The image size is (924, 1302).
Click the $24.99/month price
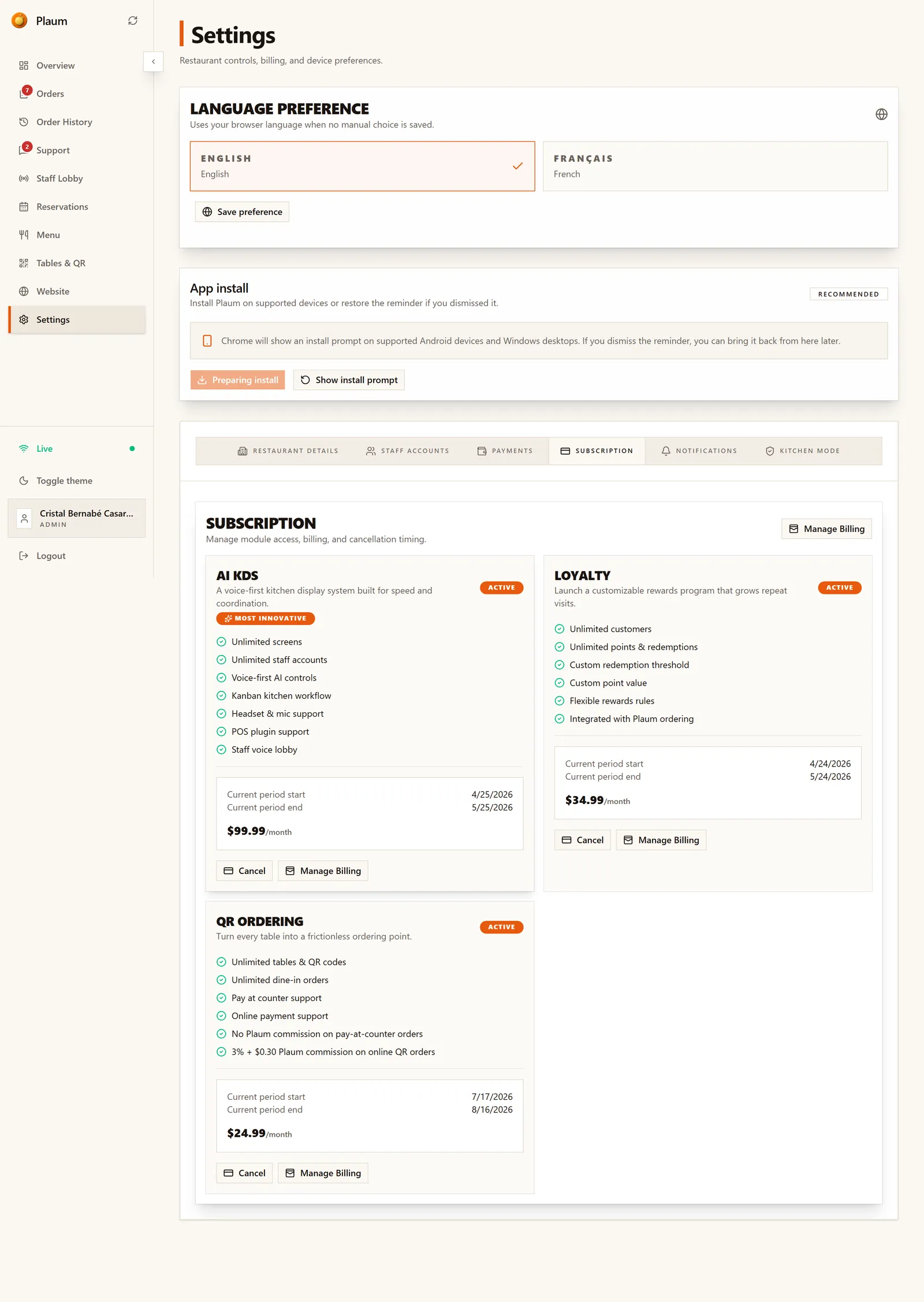coord(259,1133)
